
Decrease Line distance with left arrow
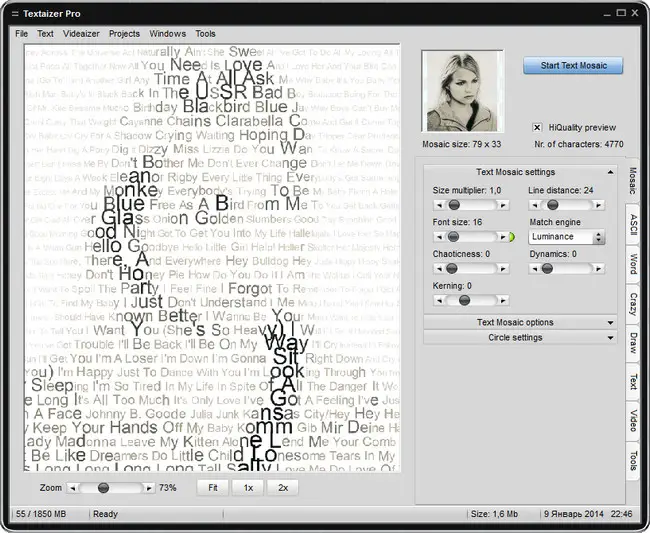(534, 205)
